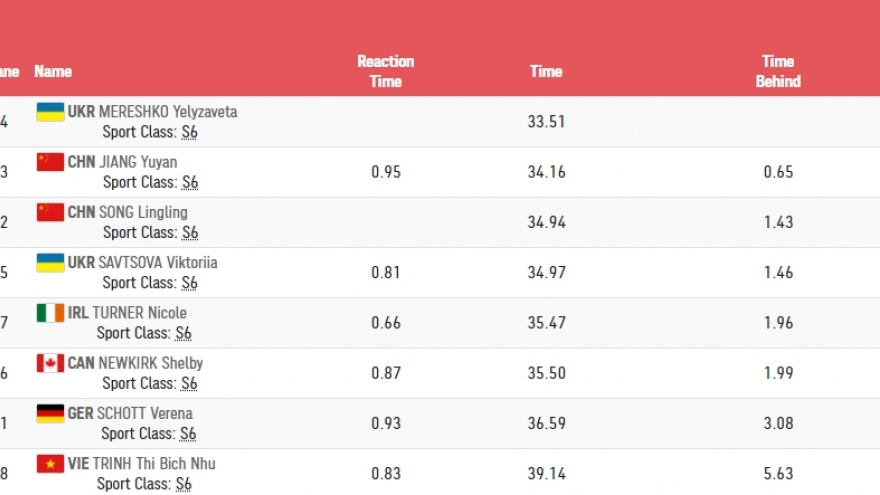
Task: Click Germany flag beside SCHOTT Verena
Action: tap(50, 413)
